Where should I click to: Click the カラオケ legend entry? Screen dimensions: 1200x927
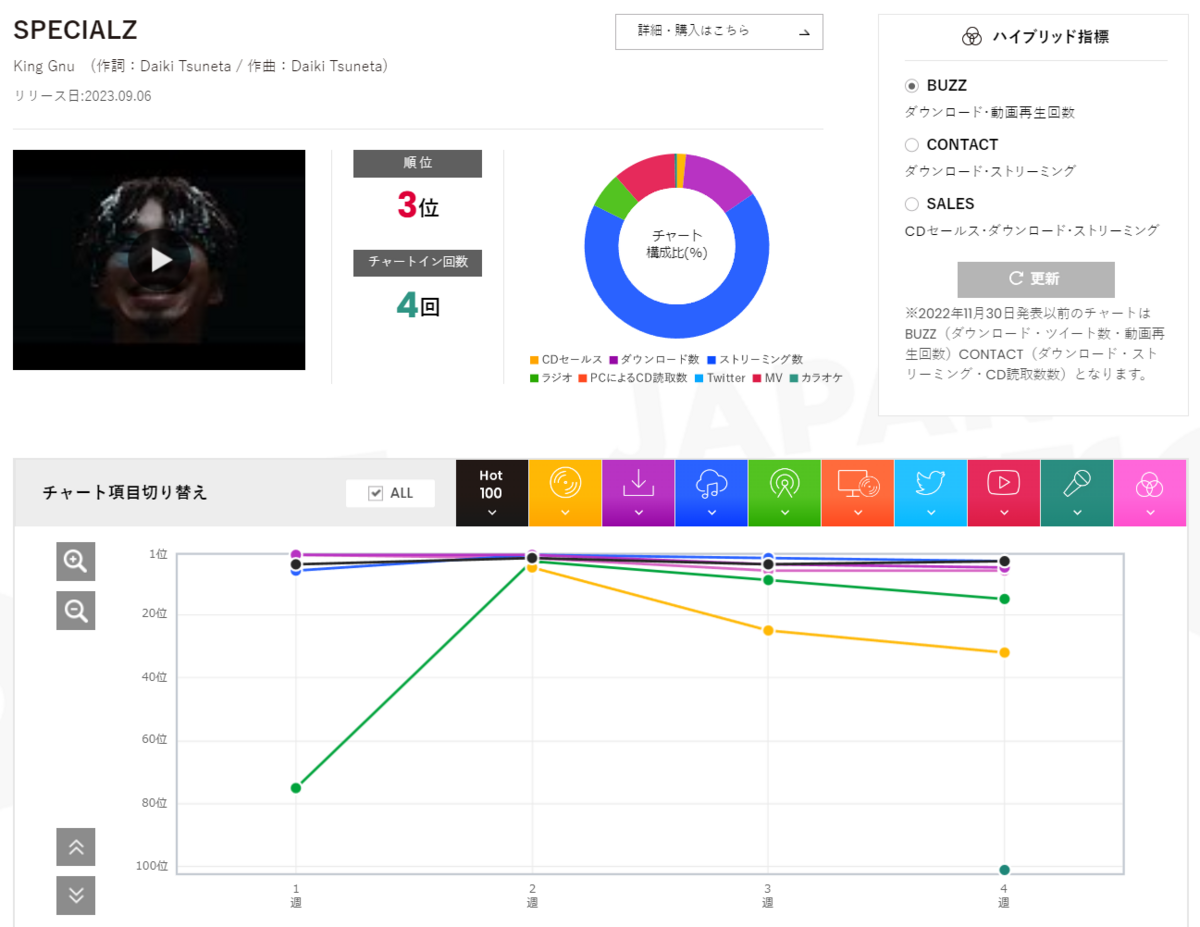(815, 378)
